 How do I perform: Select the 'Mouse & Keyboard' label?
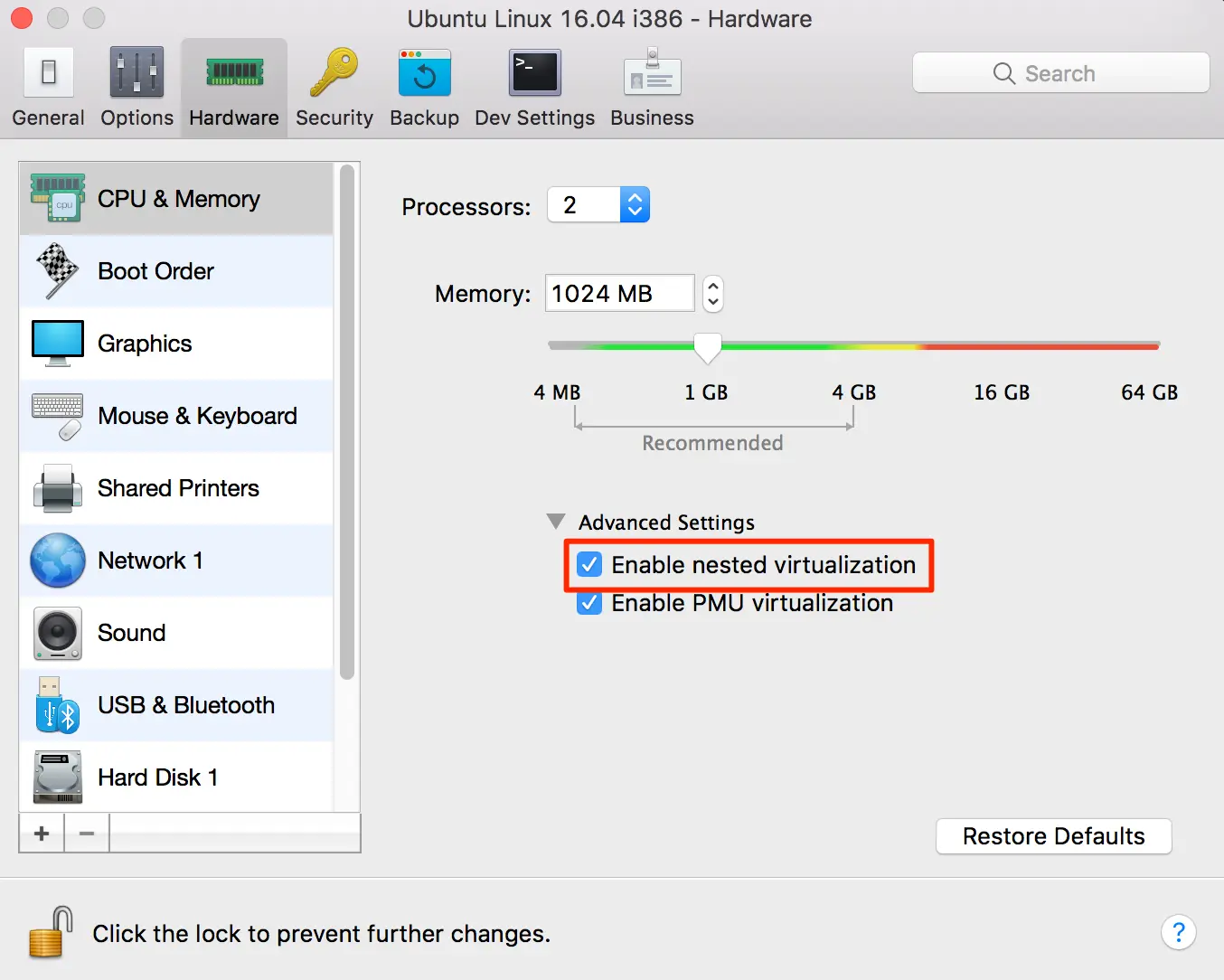197,416
